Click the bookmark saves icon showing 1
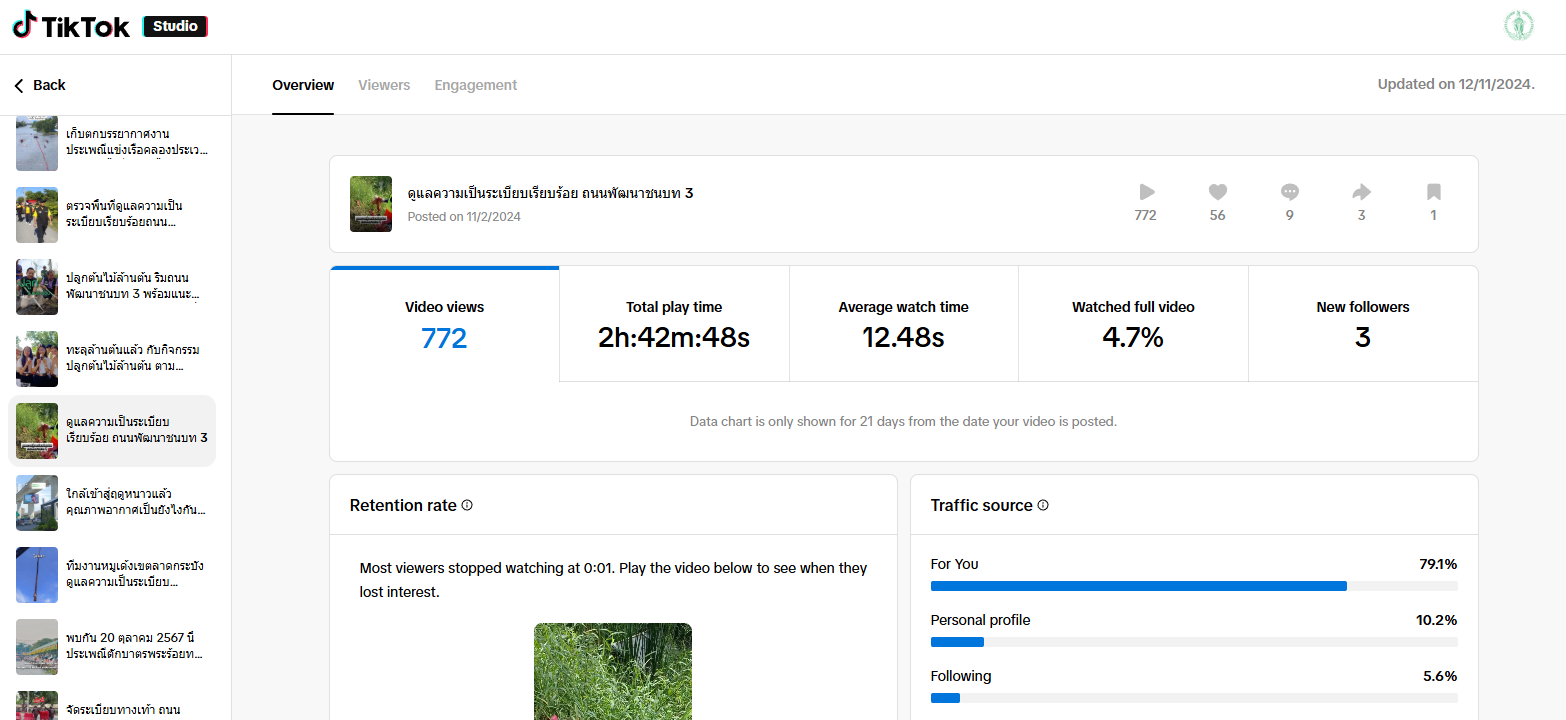The width and height of the screenshot is (1566, 720). point(1433,192)
